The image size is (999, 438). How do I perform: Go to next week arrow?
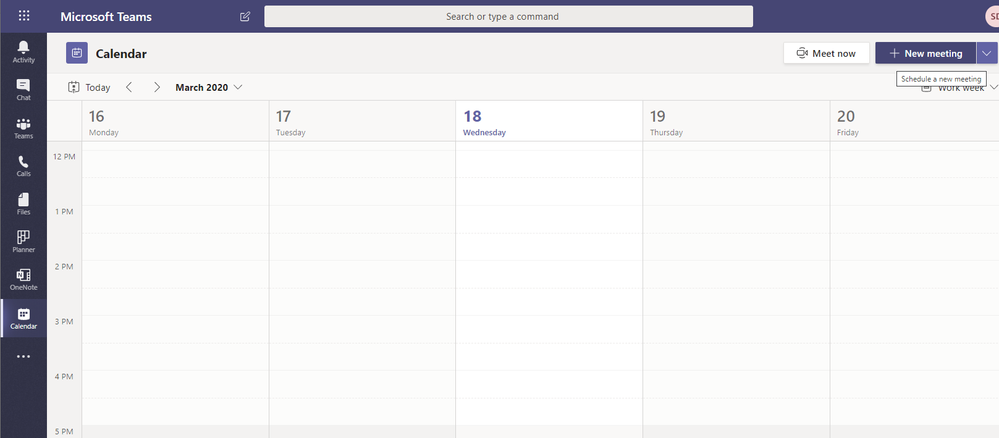pyautogui.click(x=157, y=87)
